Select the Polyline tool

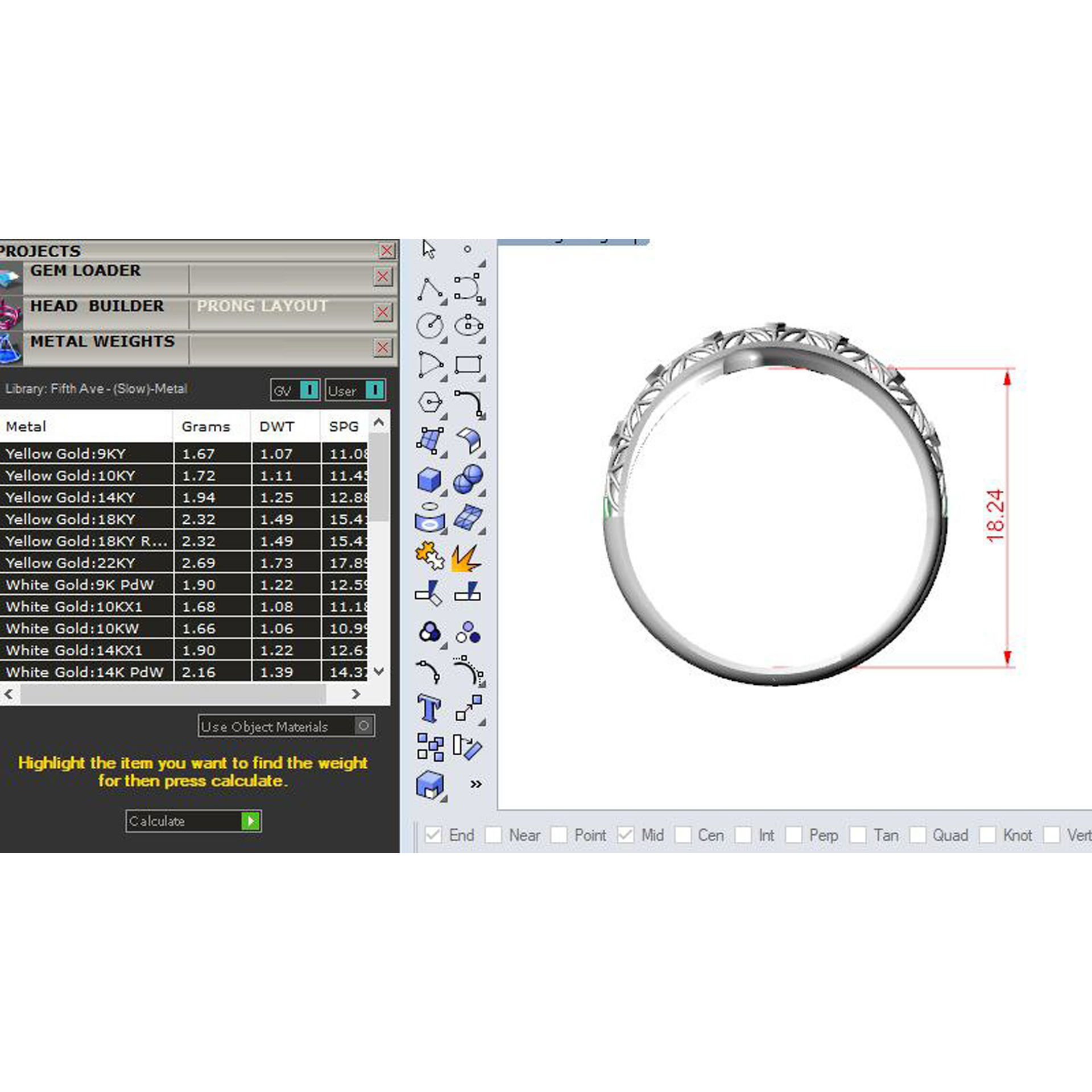[x=430, y=288]
